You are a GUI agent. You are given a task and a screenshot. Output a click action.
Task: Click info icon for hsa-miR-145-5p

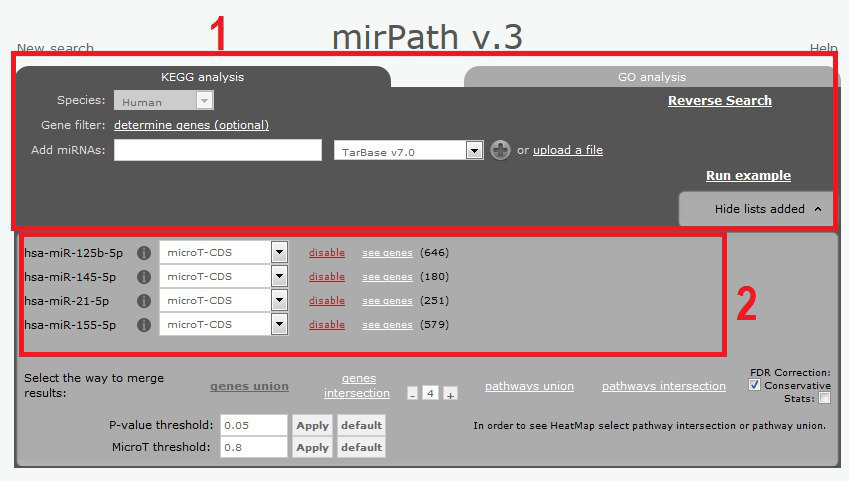point(143,277)
